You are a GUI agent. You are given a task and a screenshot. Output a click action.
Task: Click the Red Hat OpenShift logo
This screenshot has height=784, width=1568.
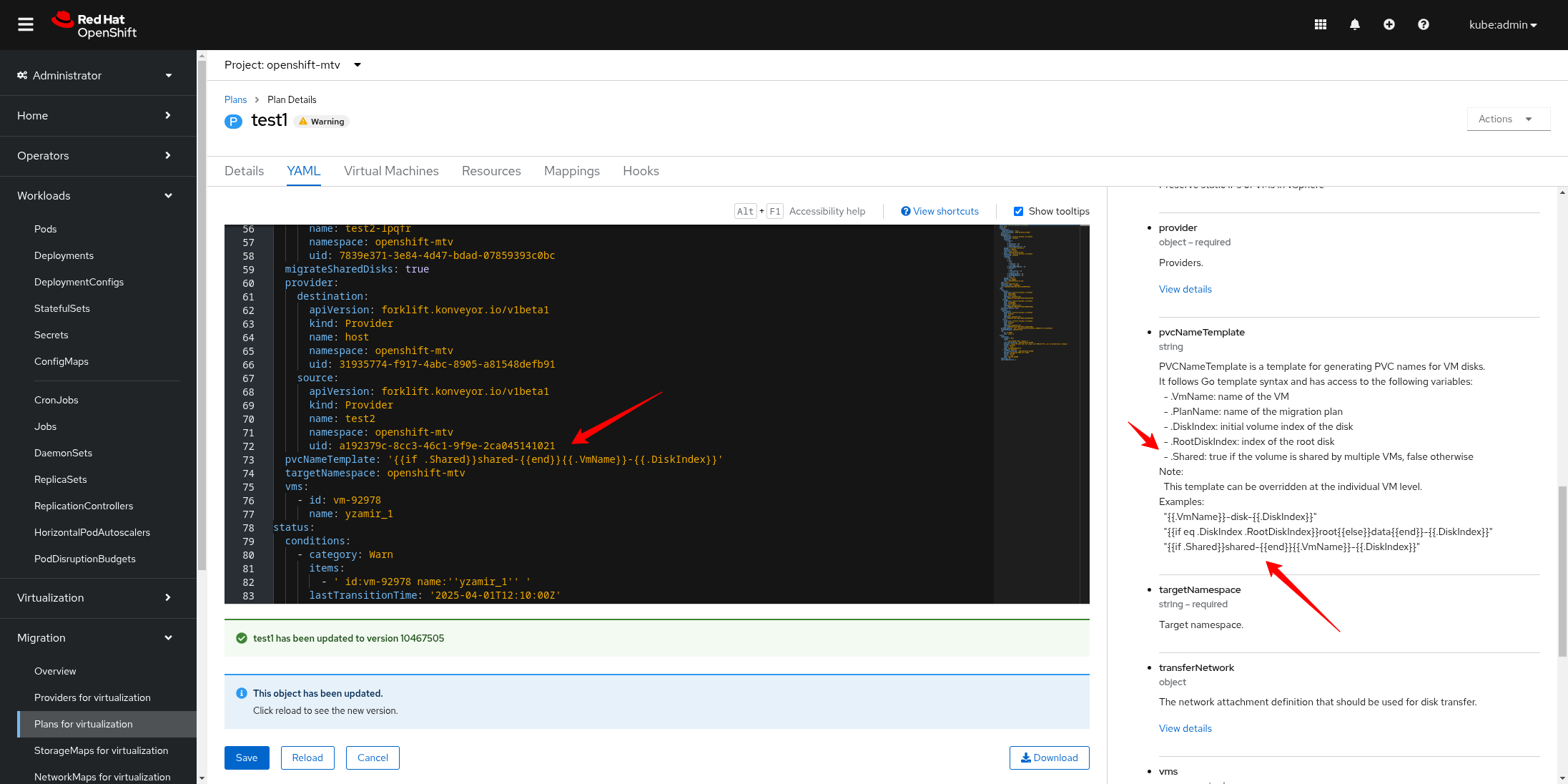click(94, 25)
